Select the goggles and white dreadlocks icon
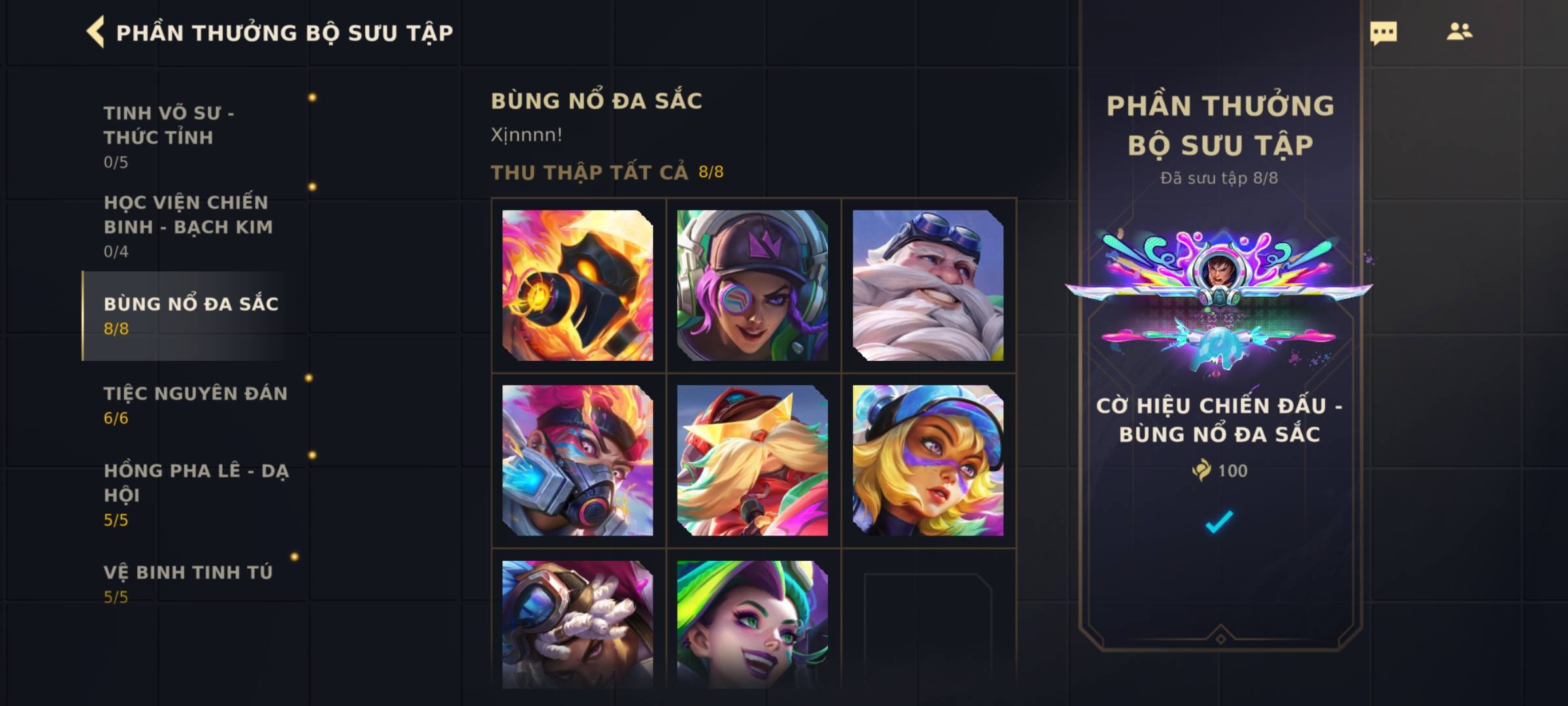Screen dimensions: 1568x706 pos(578,624)
